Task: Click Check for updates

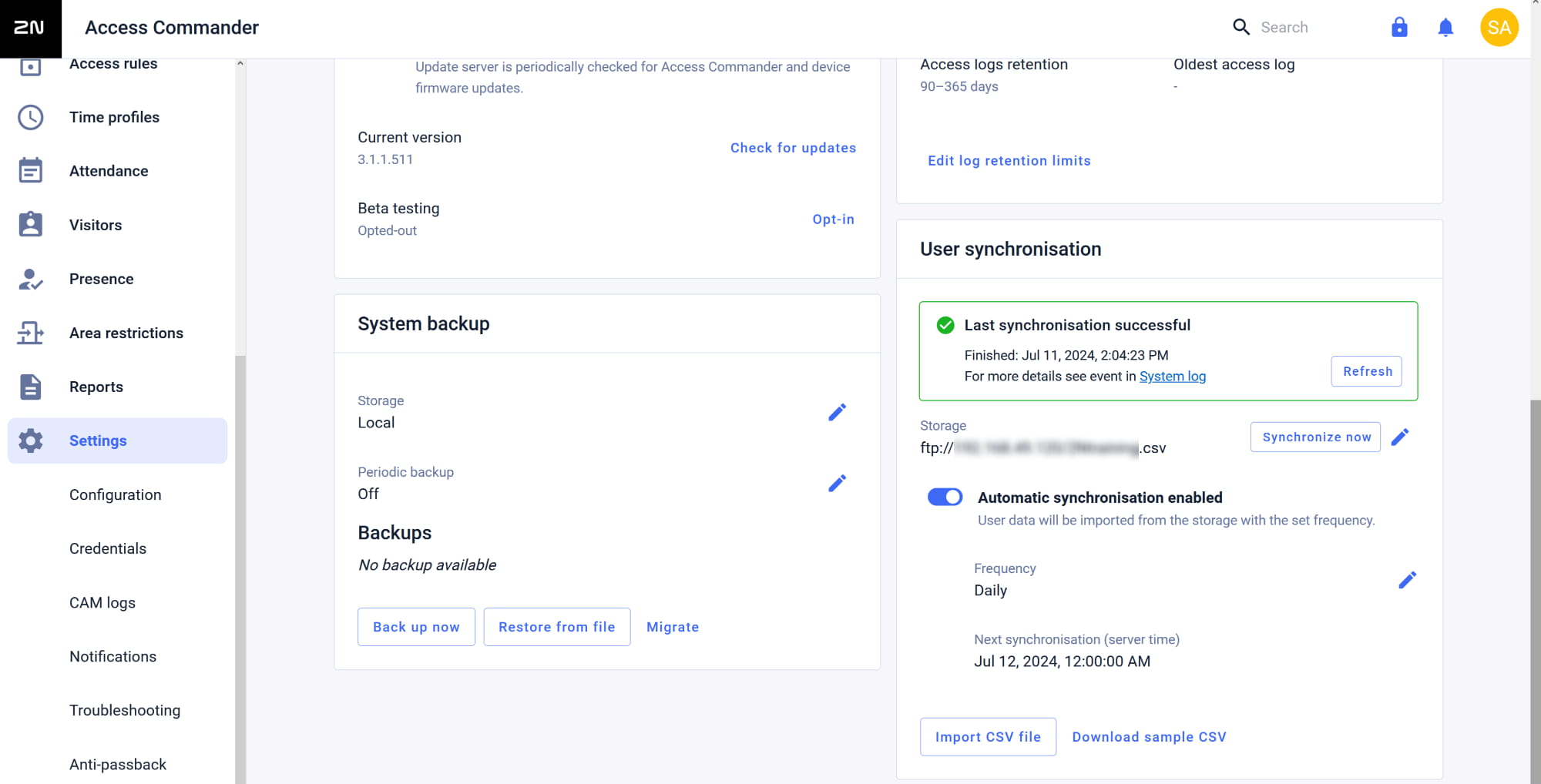Action: 793,148
